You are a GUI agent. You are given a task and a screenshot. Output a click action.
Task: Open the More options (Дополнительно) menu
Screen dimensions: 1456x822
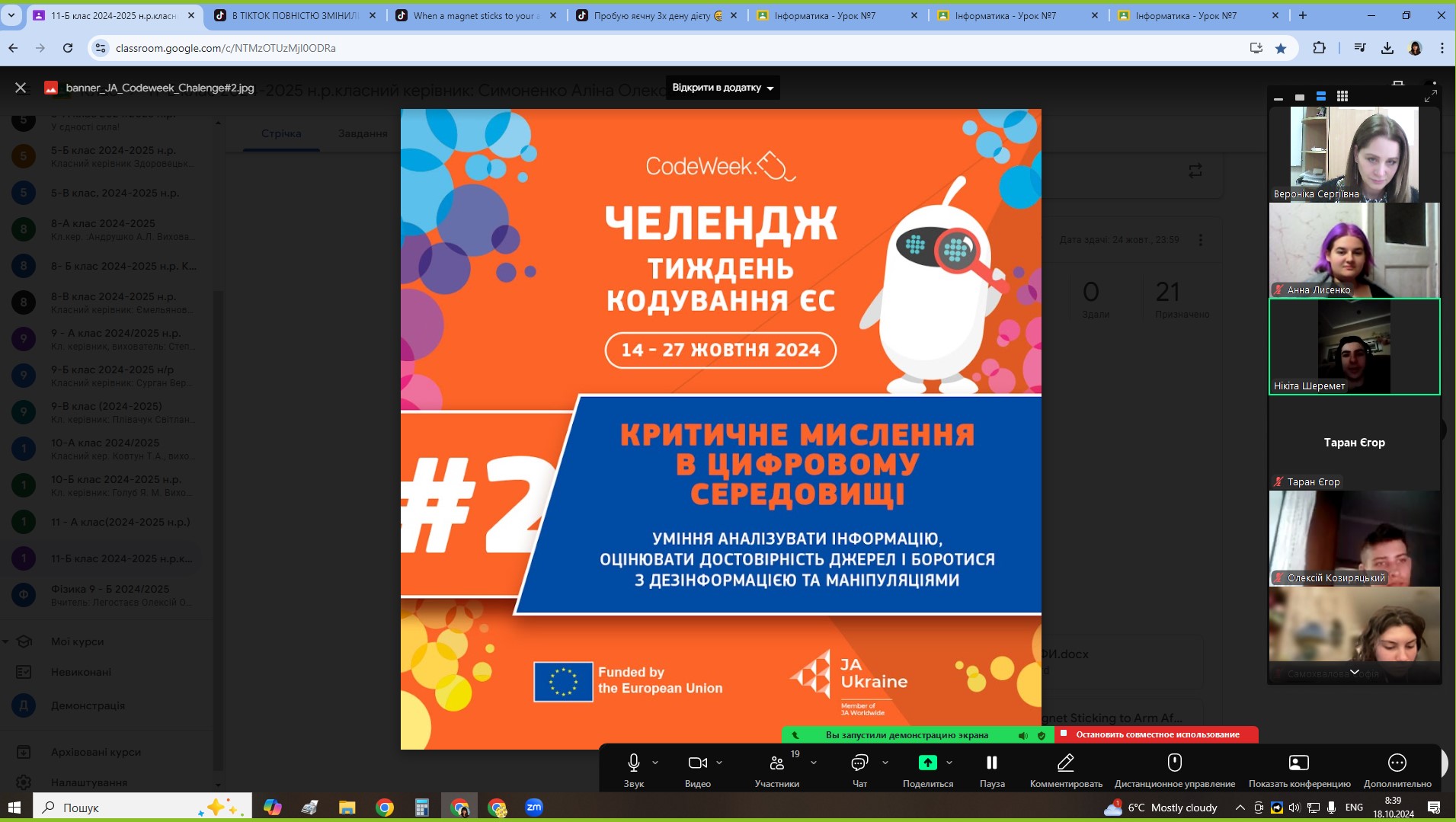point(1397,763)
